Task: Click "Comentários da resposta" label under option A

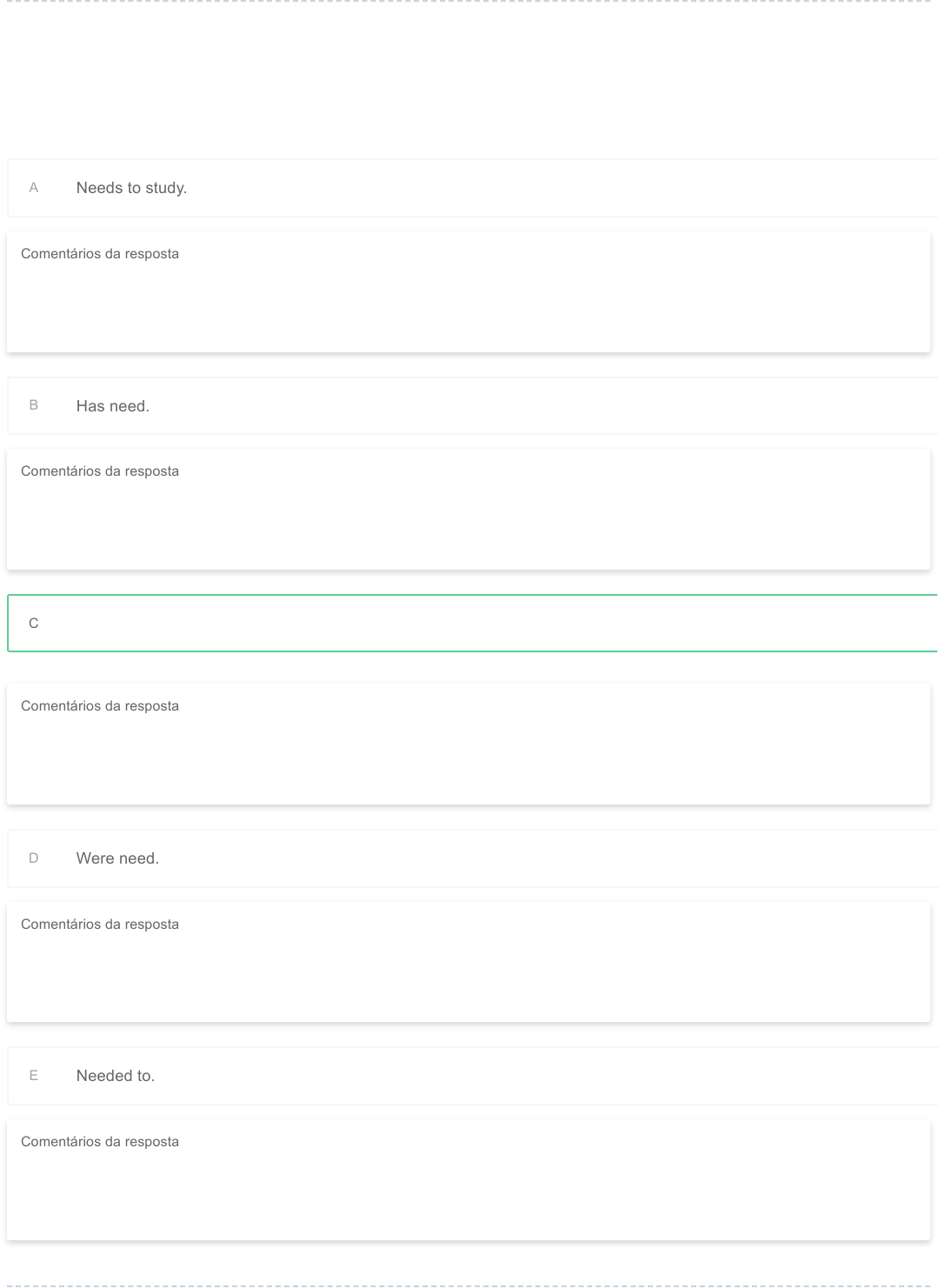Action: 100,254
